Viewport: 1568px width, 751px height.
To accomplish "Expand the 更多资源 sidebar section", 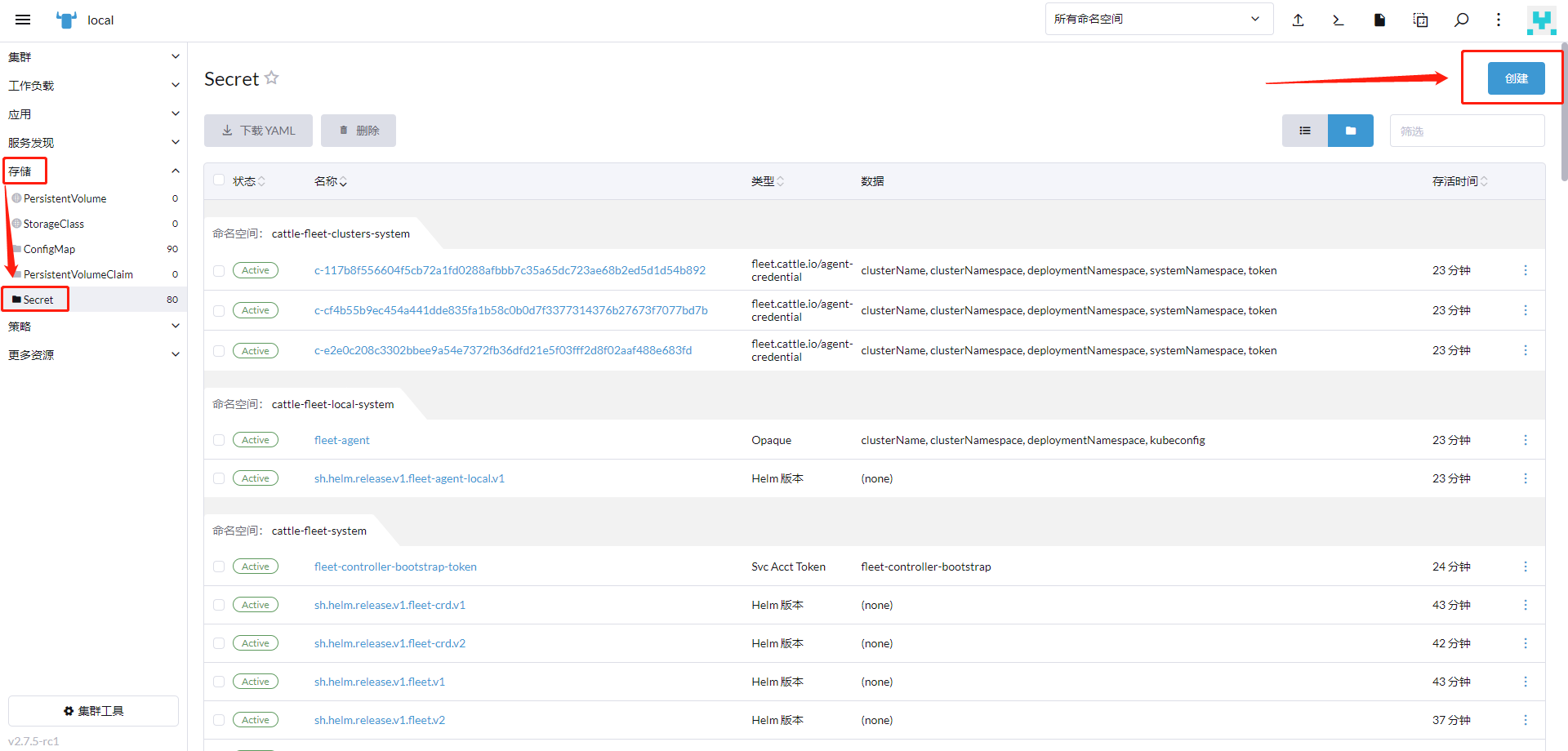I will pyautogui.click(x=93, y=355).
